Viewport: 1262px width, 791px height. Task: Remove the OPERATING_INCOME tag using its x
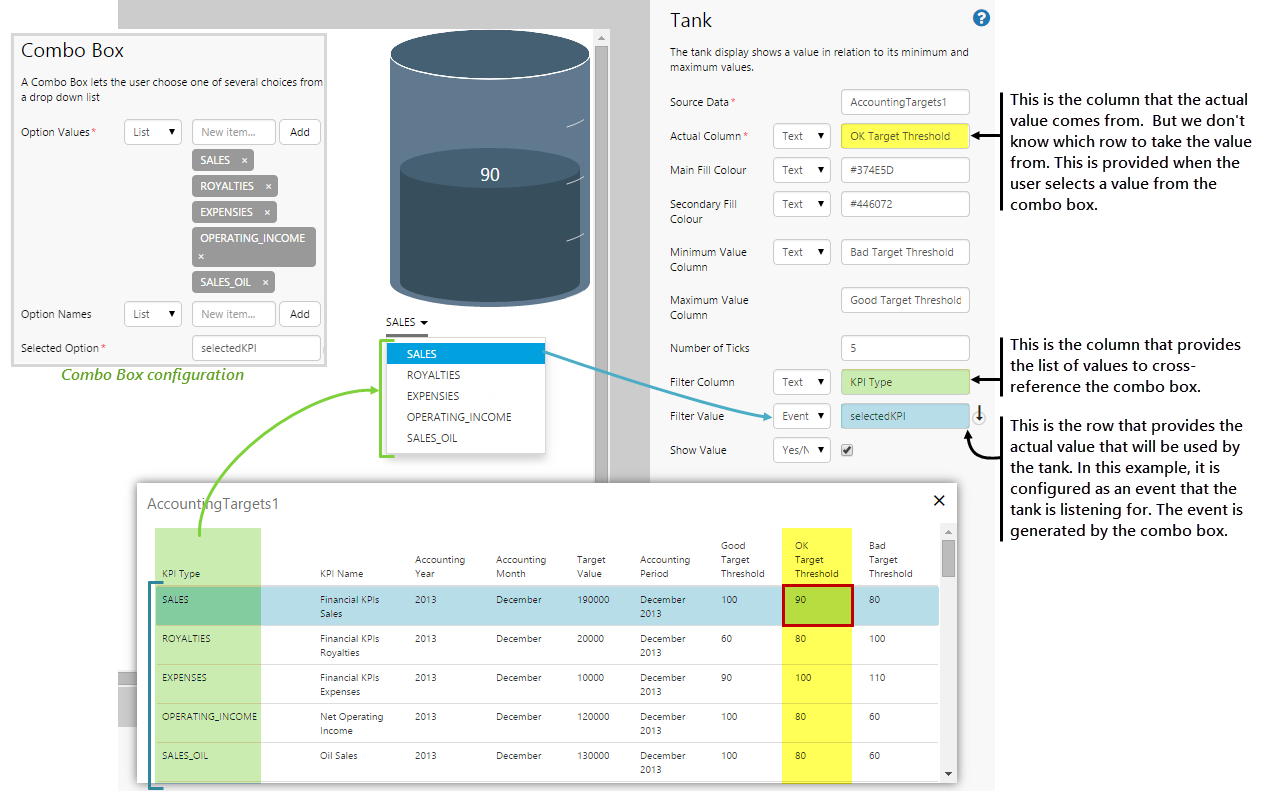pos(201,256)
